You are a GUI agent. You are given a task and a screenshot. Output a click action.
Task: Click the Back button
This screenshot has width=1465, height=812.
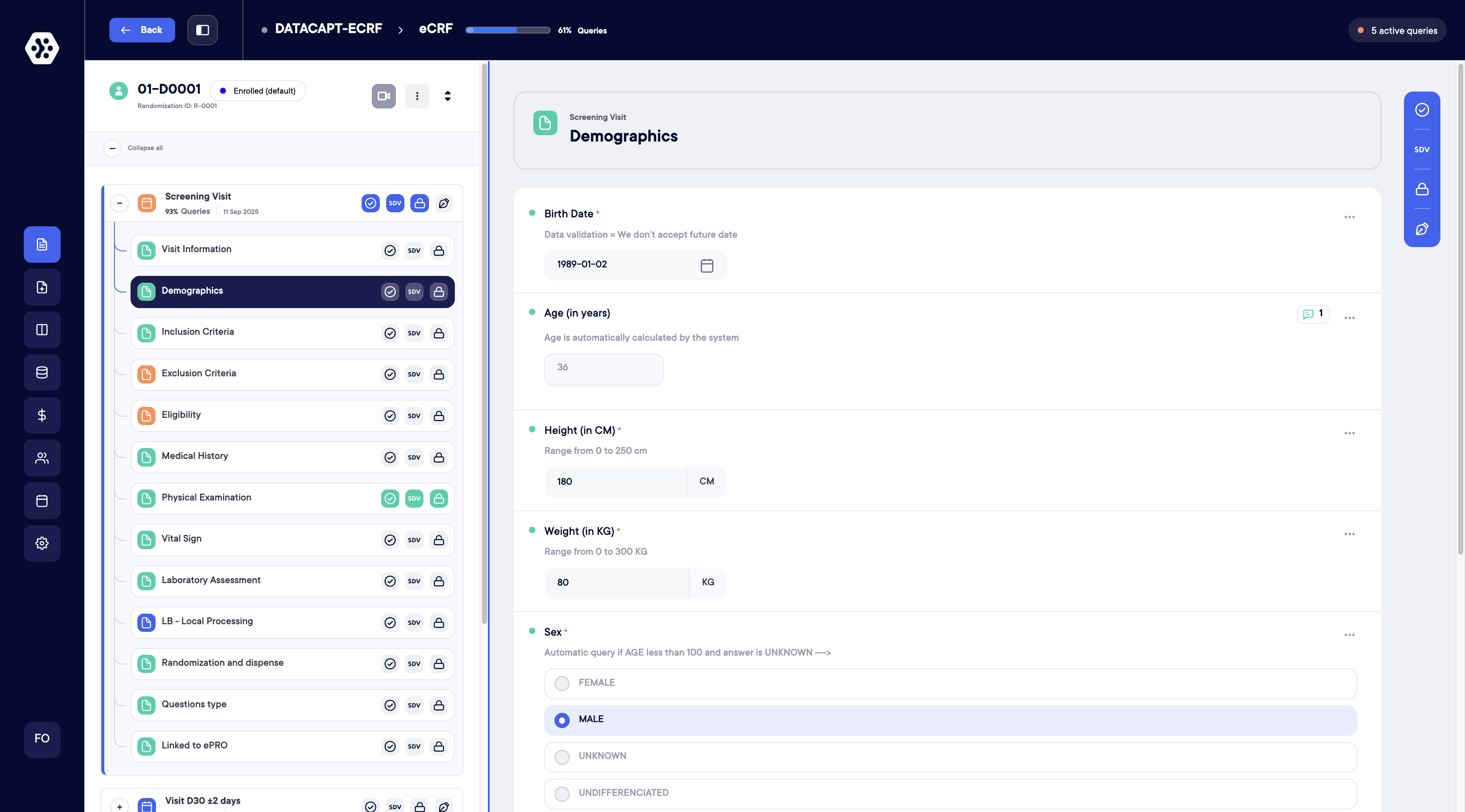(x=142, y=30)
